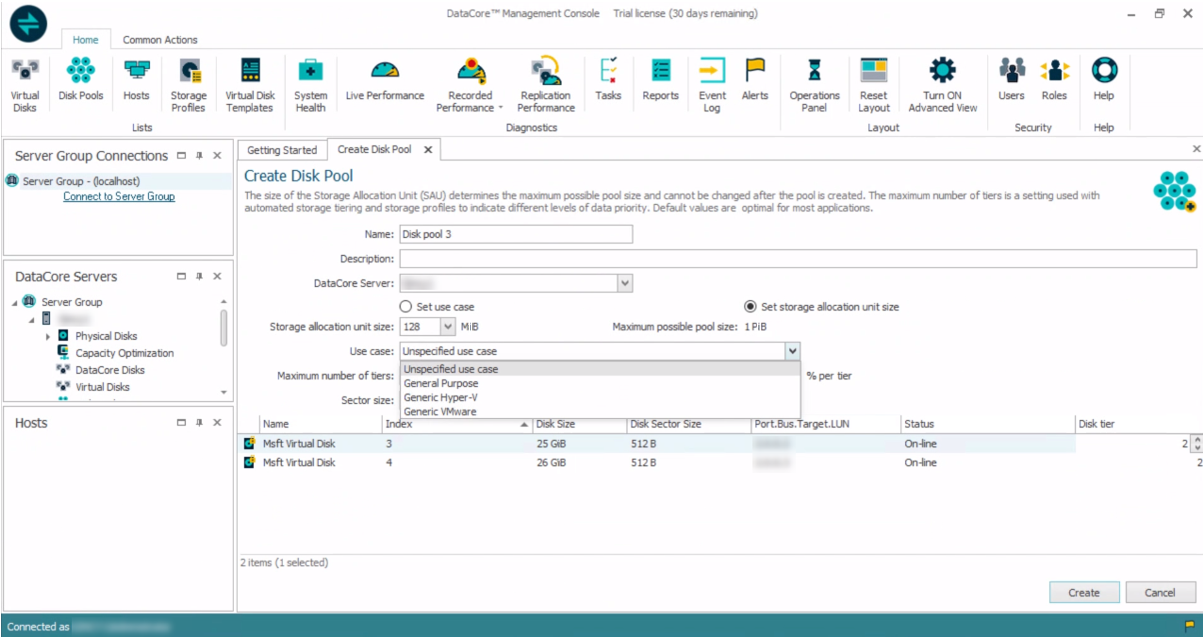
Task: Launch System Health diagnostics
Action: click(311, 84)
